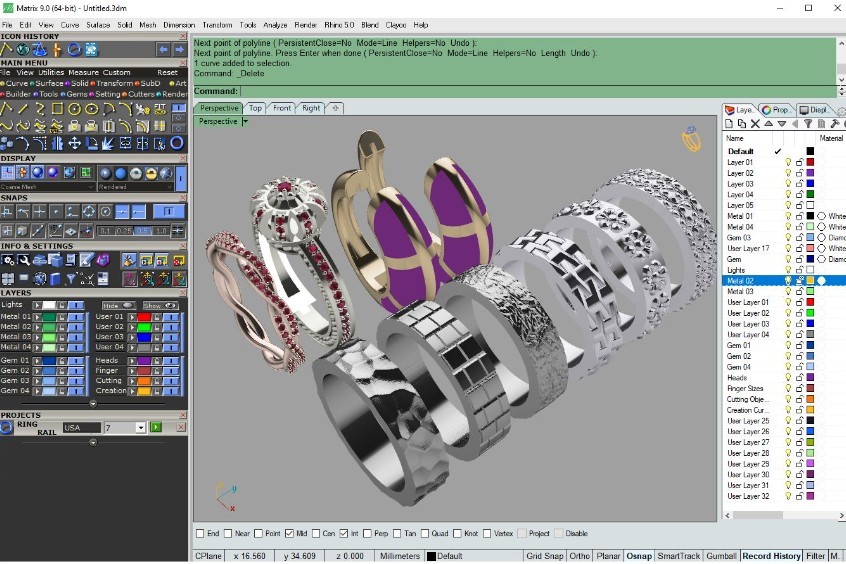Image resolution: width=846 pixels, height=564 pixels.
Task: Select the rectangle curve tool
Action: click(58, 109)
